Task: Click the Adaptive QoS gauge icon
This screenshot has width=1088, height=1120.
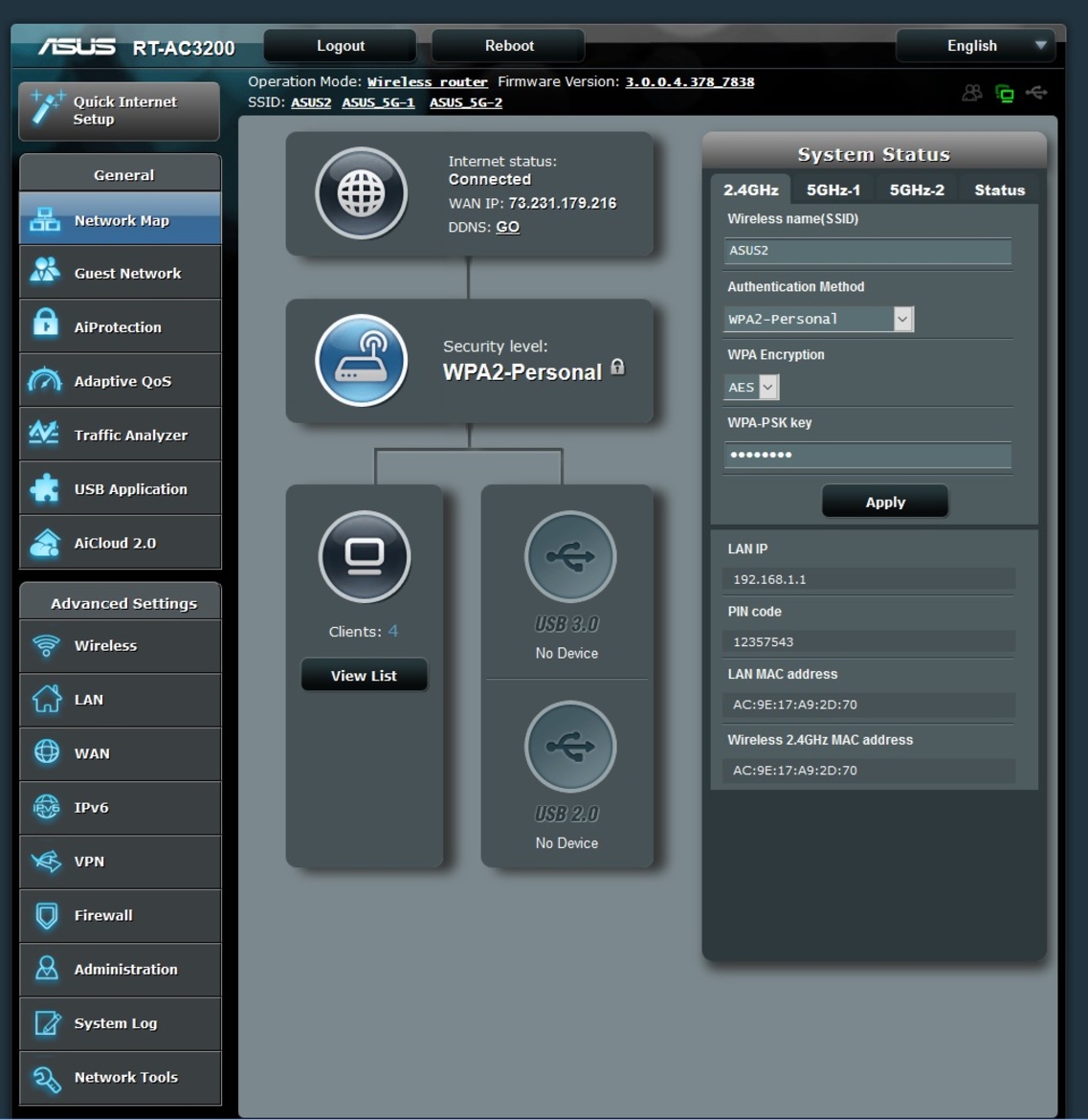Action: click(x=45, y=379)
